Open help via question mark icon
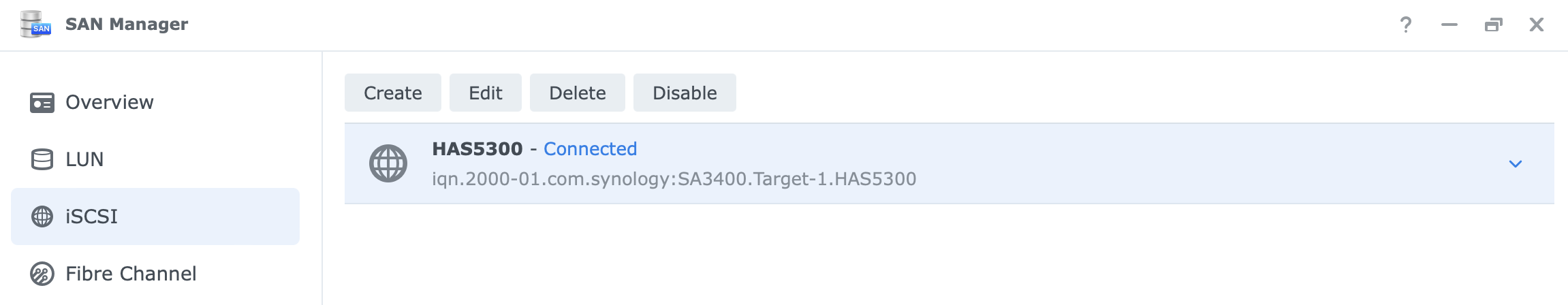 pos(1406,25)
